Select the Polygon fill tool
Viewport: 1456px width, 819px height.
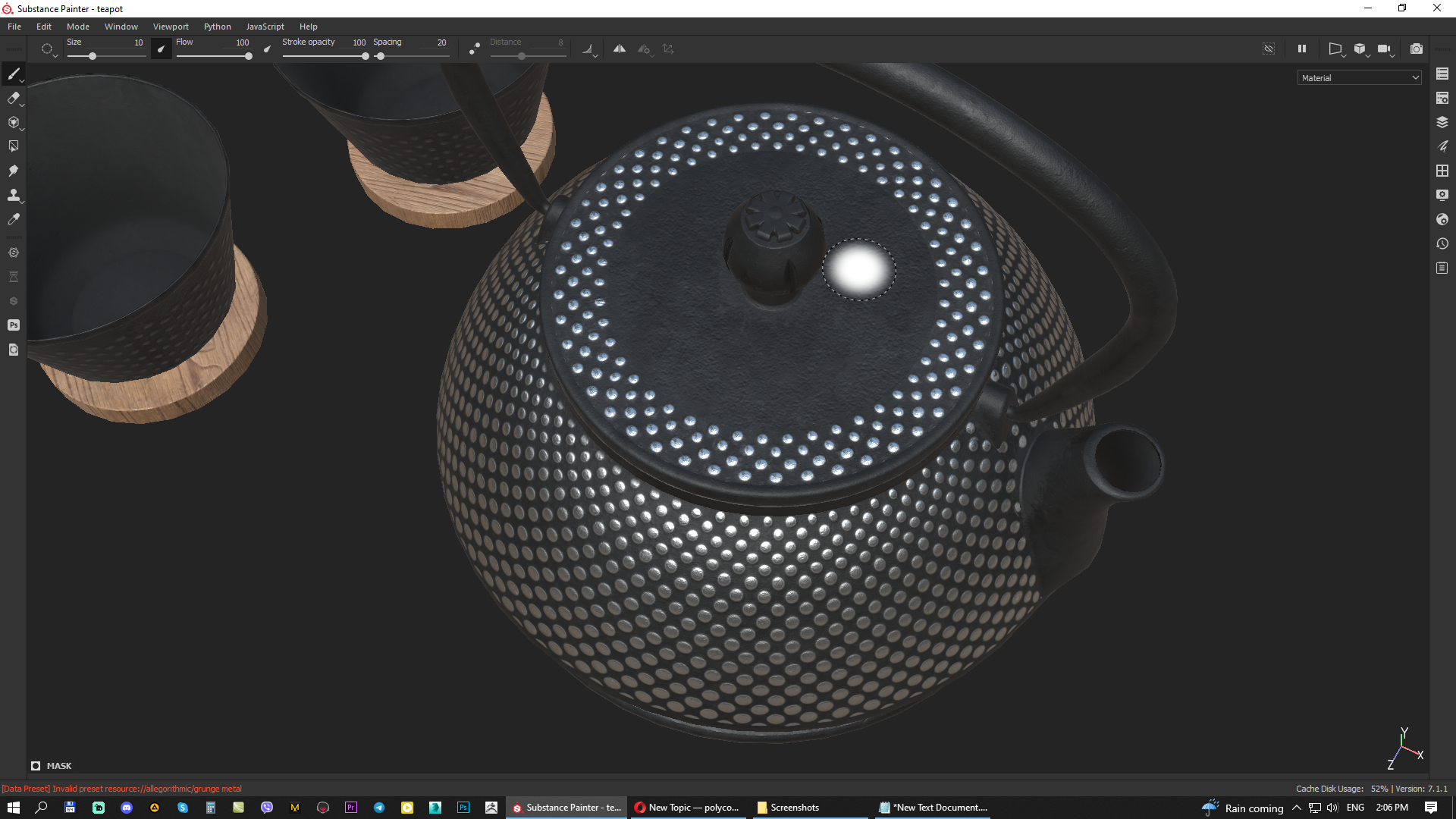13,146
